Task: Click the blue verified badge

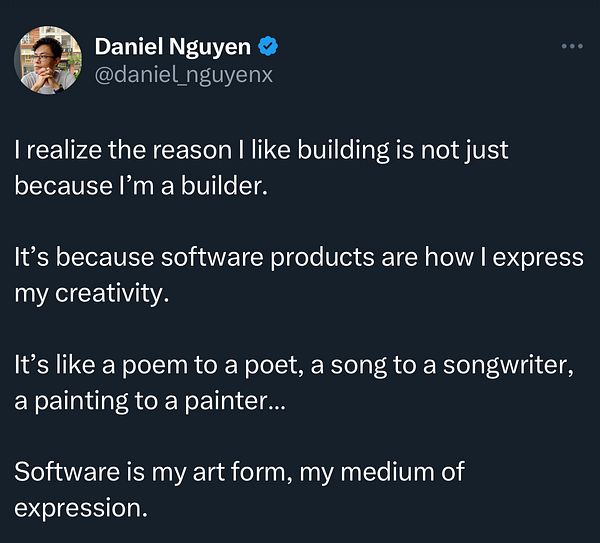Action: click(269, 46)
